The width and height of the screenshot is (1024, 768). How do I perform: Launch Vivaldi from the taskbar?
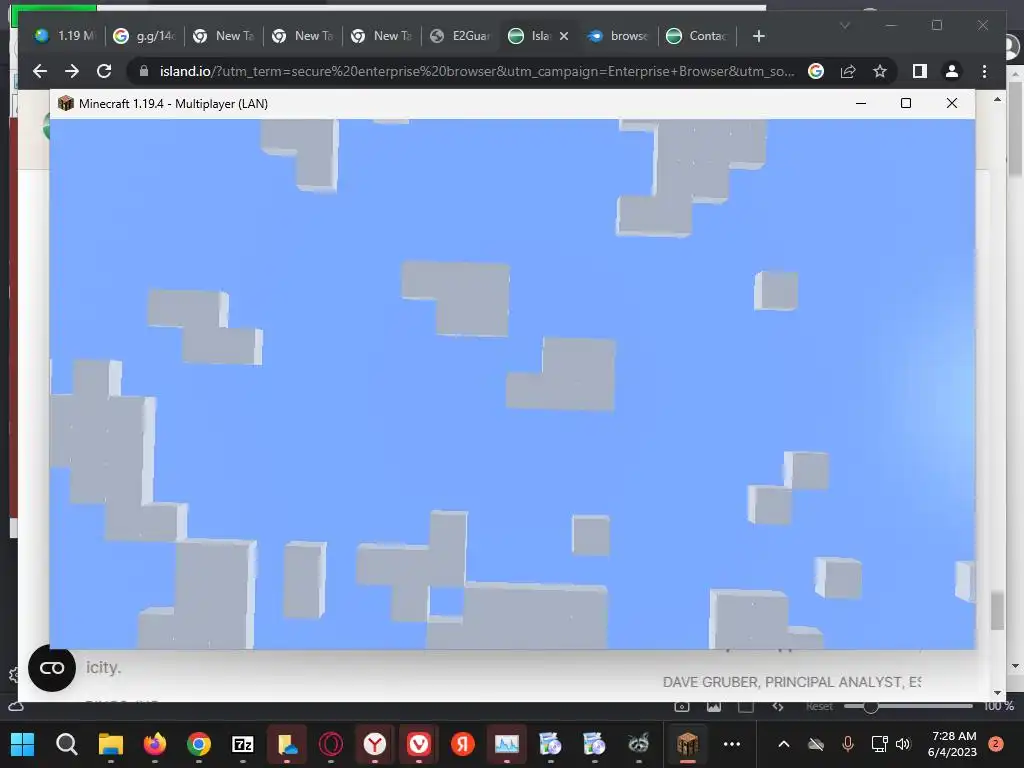[x=419, y=744]
